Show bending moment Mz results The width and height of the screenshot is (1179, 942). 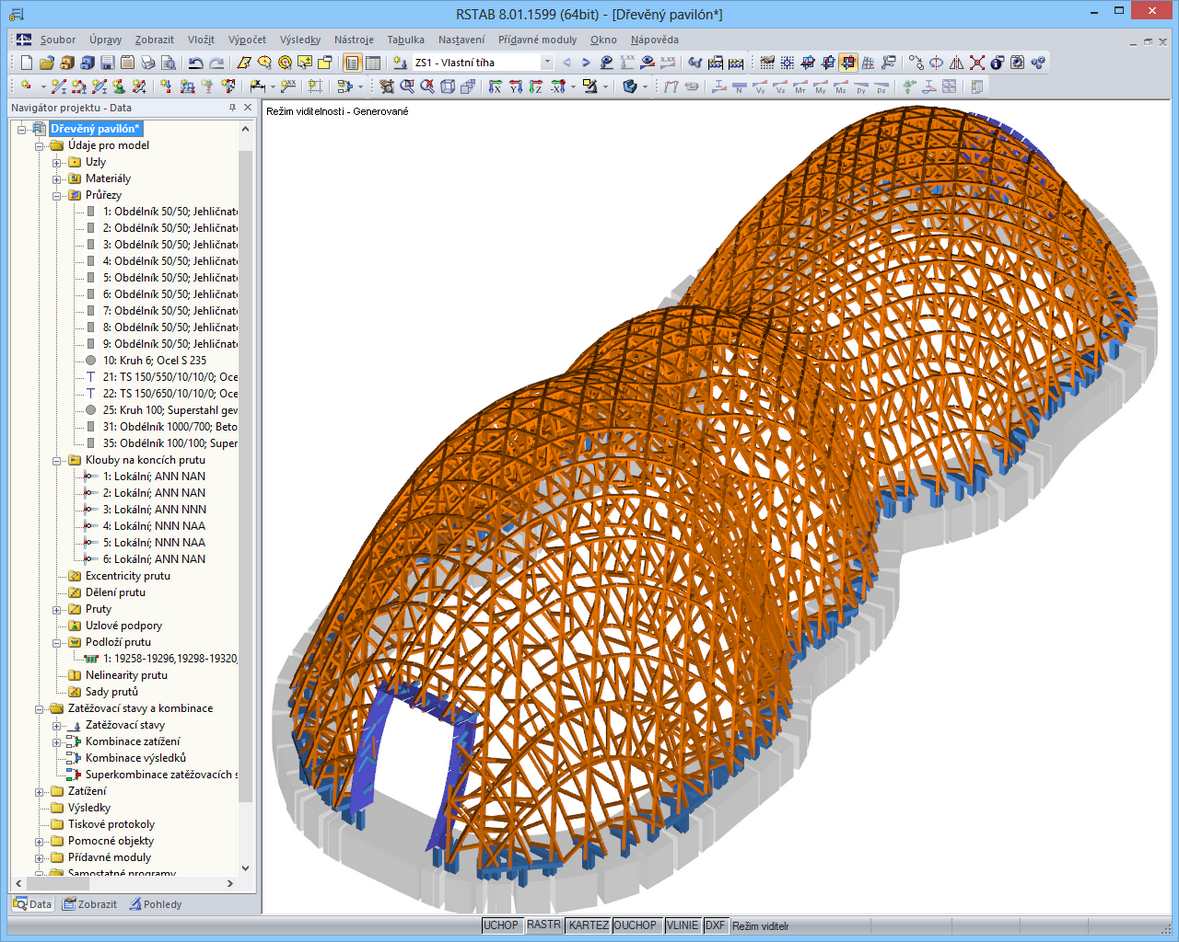(x=841, y=87)
